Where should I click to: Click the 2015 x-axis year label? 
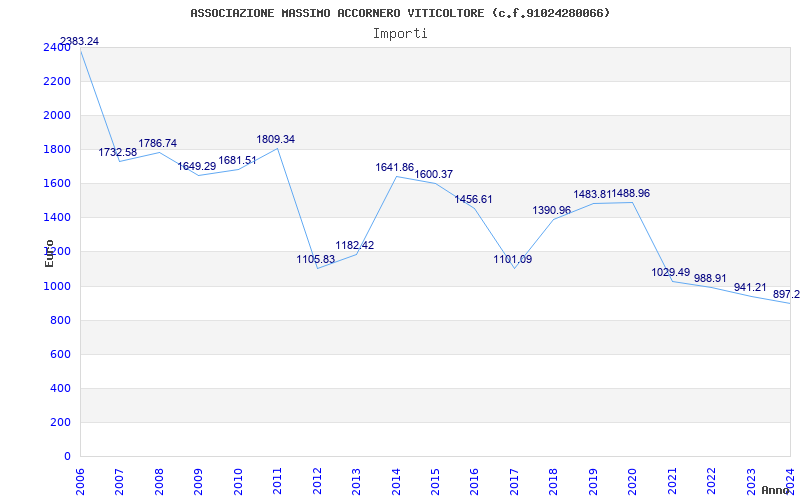(435, 481)
